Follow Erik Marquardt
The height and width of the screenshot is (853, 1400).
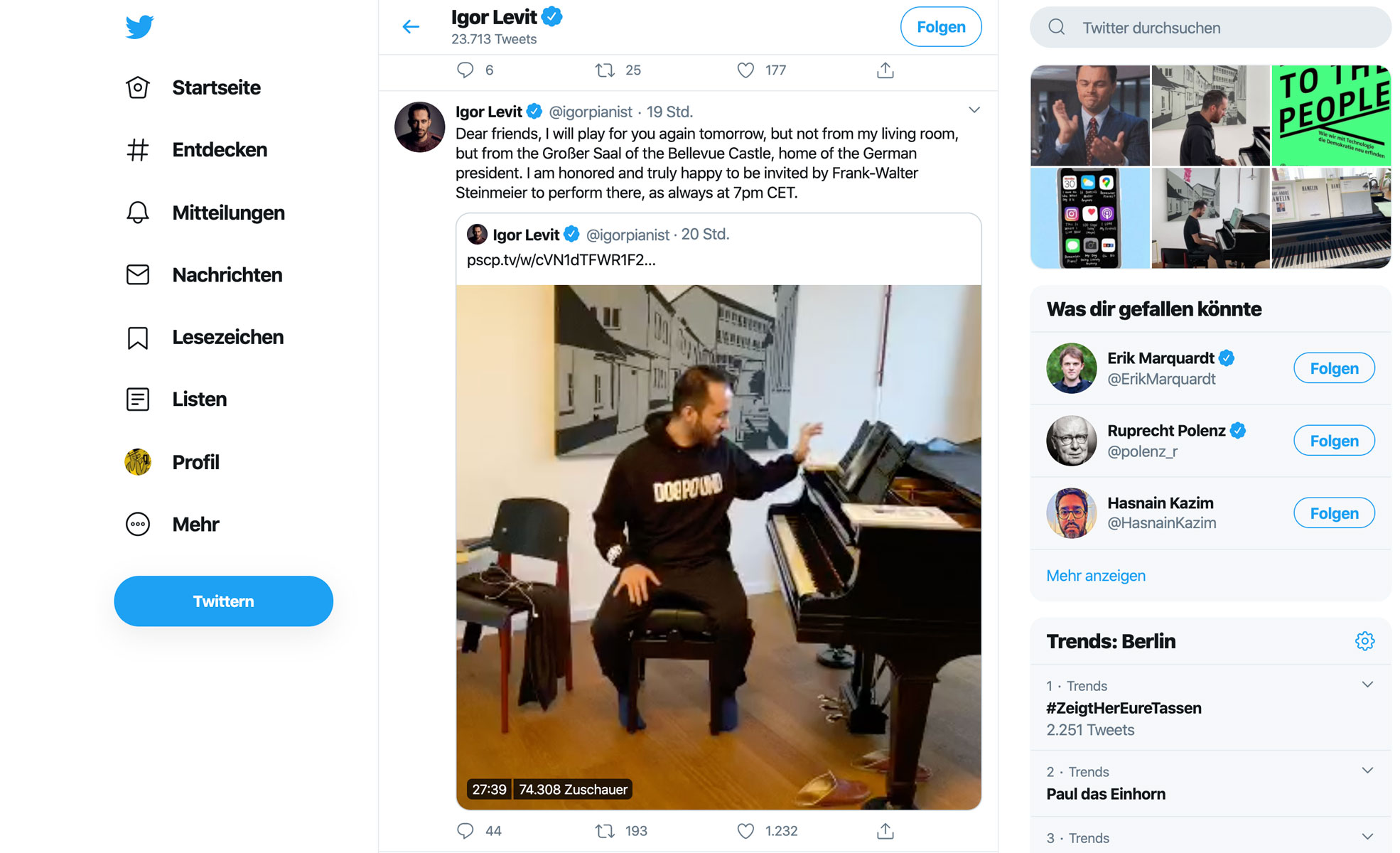pos(1334,368)
